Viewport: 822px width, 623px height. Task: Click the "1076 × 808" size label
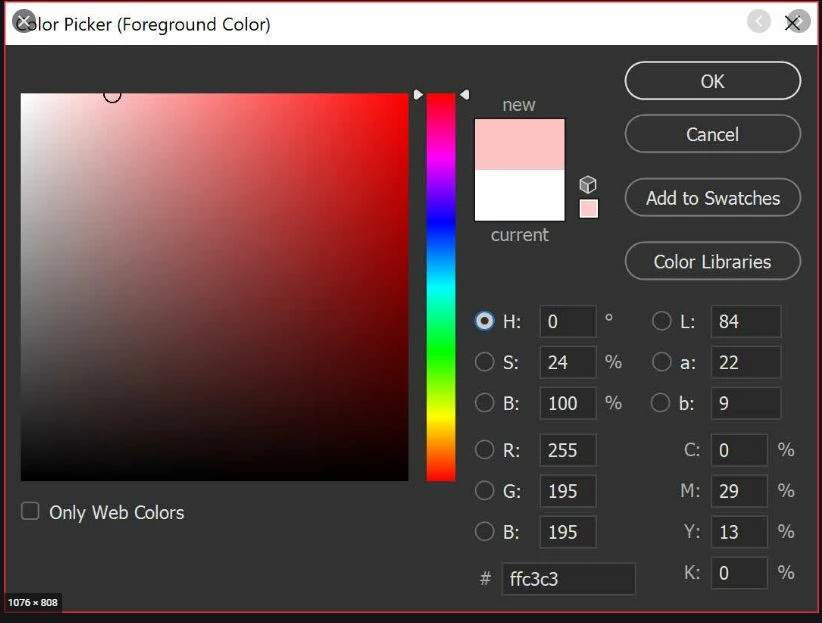pos(33,602)
